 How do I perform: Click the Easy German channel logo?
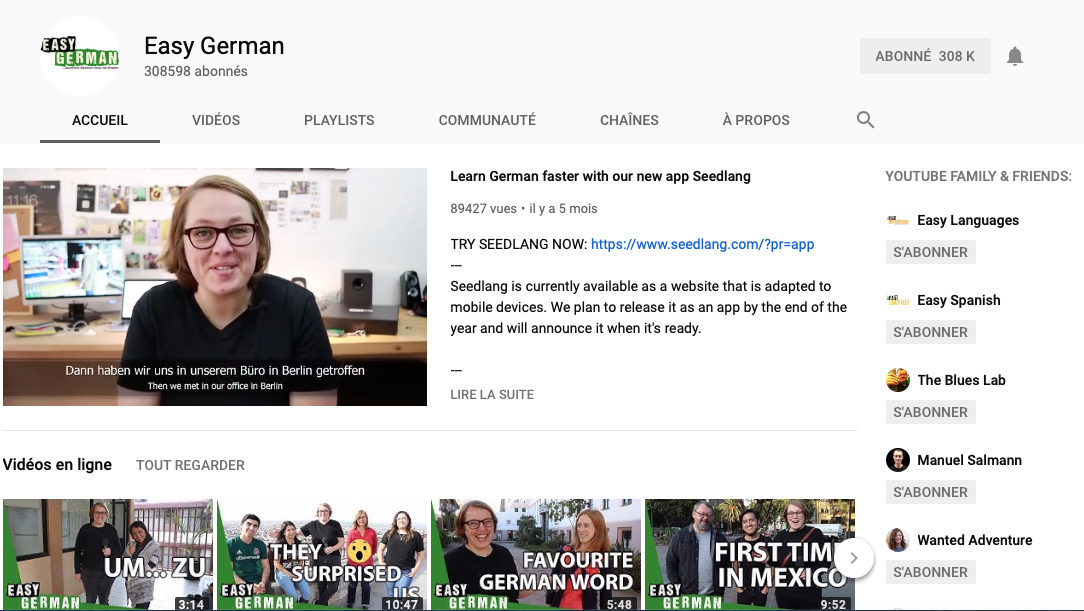click(80, 56)
